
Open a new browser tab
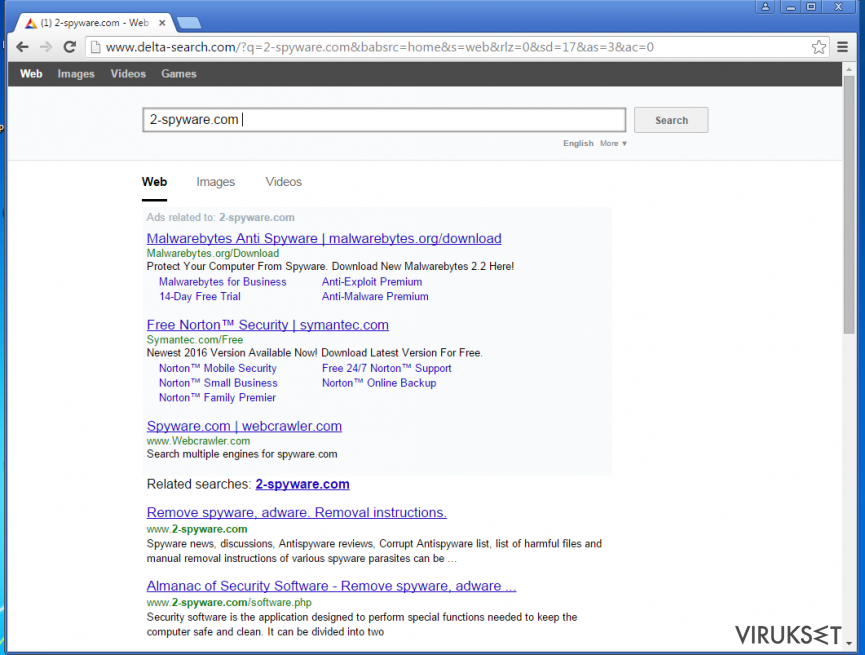(189, 23)
